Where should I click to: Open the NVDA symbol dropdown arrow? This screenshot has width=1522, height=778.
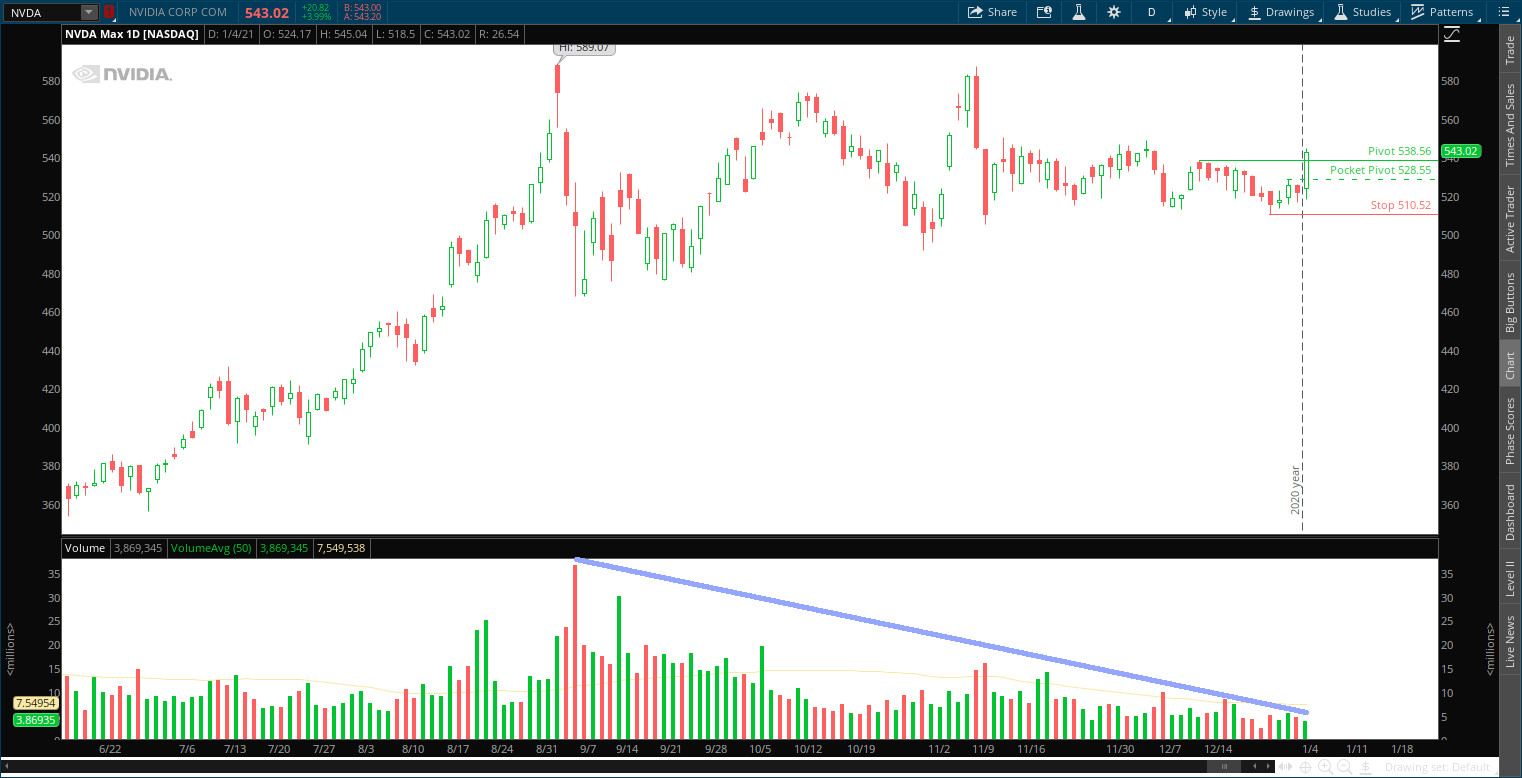pos(88,12)
